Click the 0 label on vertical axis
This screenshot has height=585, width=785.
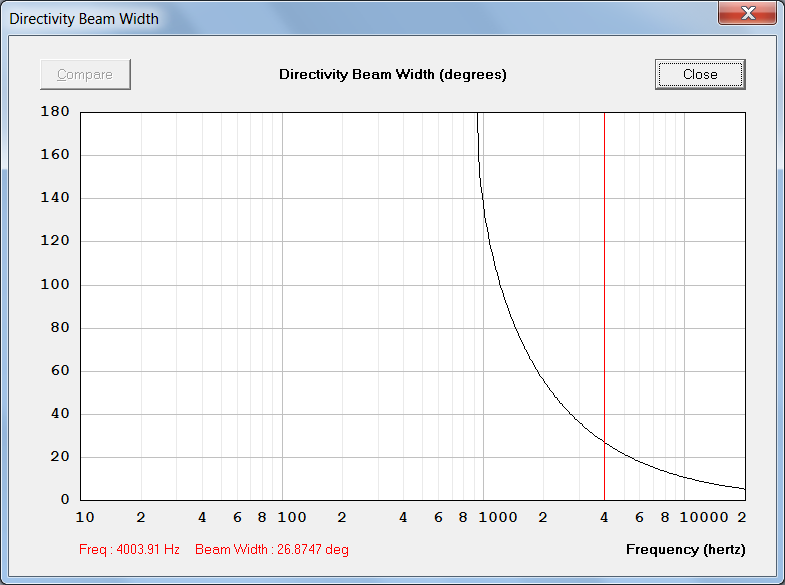(x=65, y=499)
